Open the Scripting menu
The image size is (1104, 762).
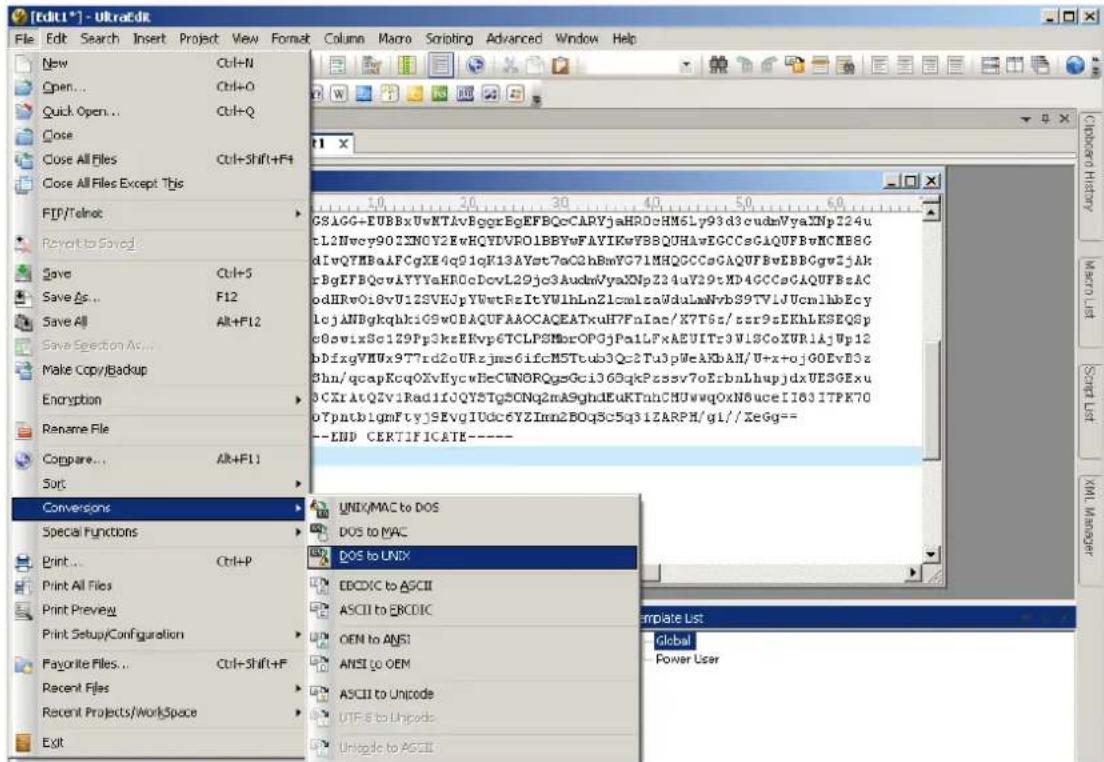click(449, 39)
